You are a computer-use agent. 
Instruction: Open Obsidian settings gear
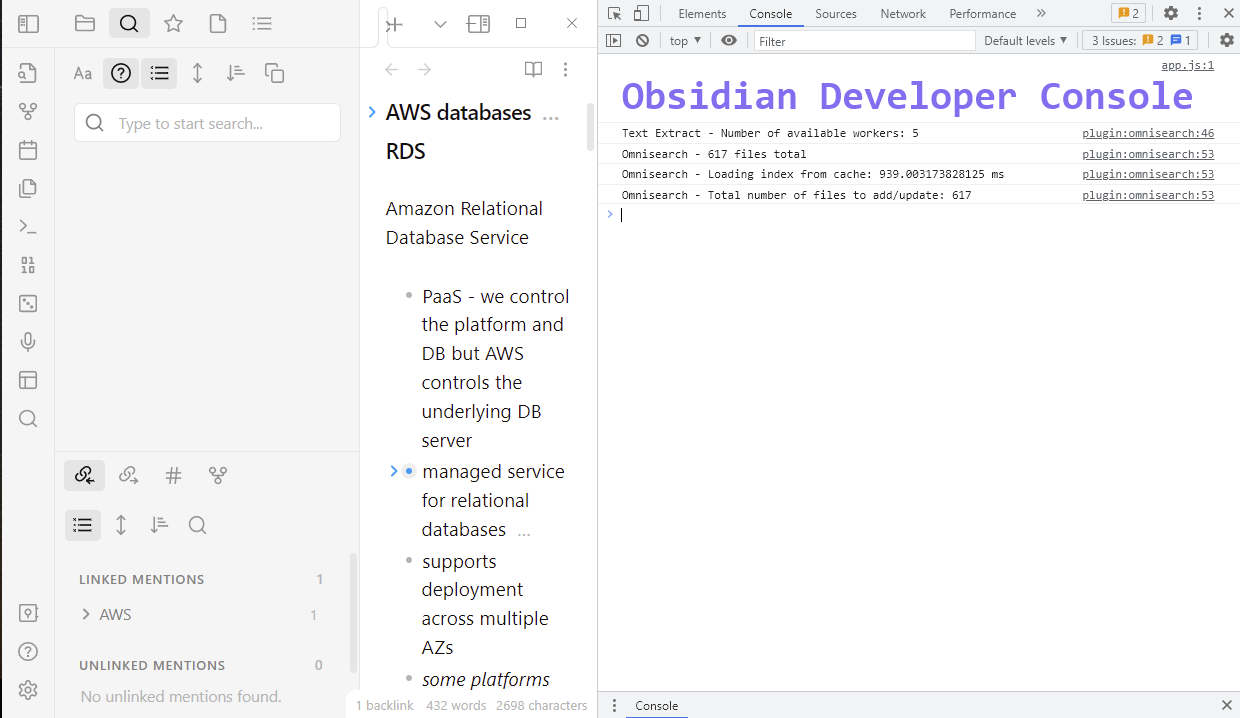click(28, 690)
